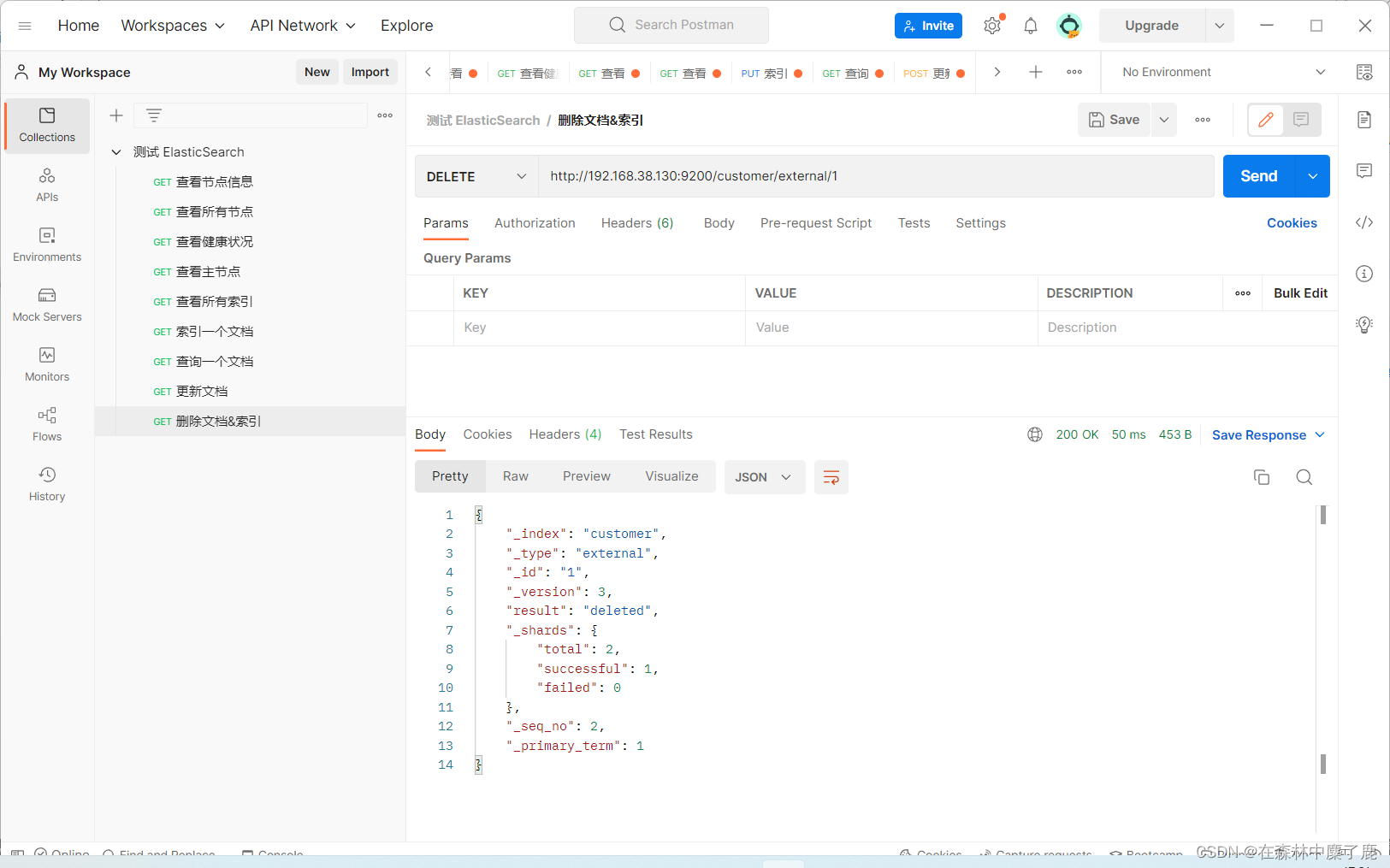The image size is (1390, 868).
Task: Focus the request URL field
Action: [x=876, y=176]
